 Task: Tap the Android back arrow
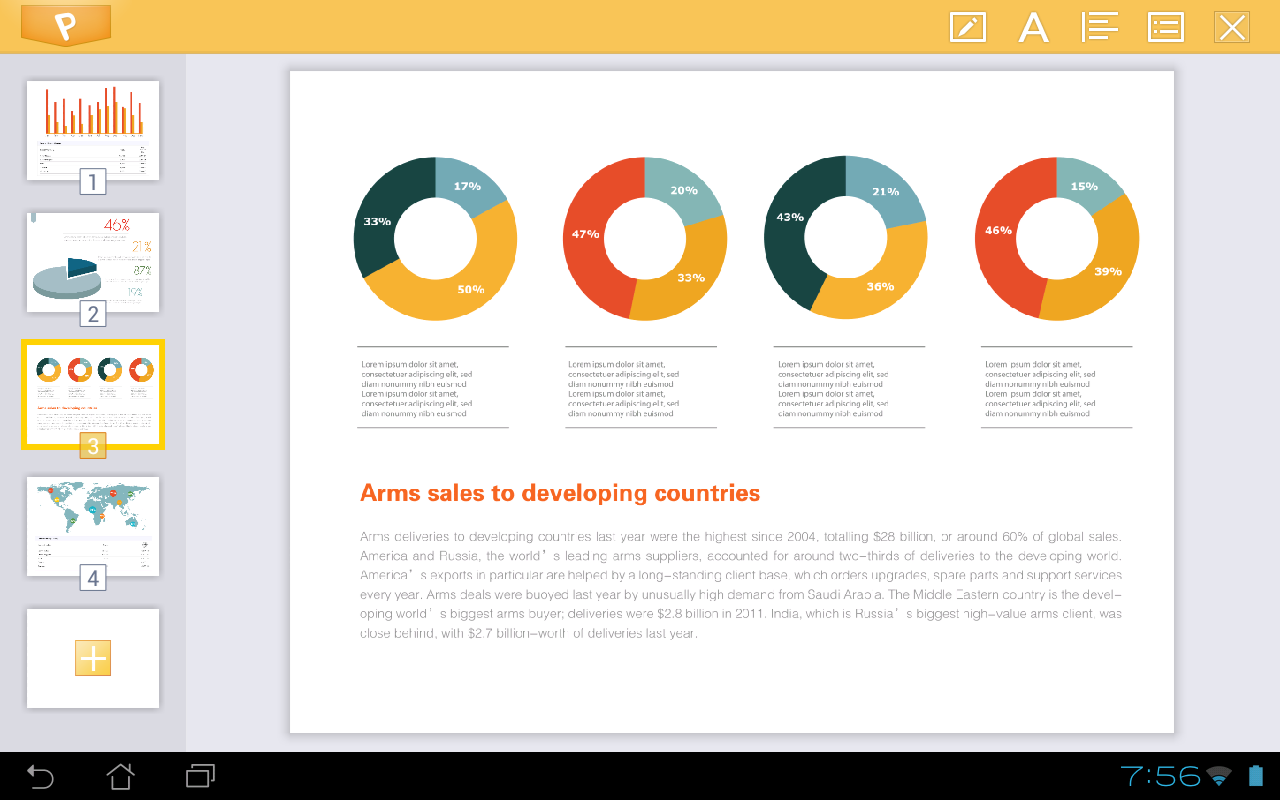[40, 776]
